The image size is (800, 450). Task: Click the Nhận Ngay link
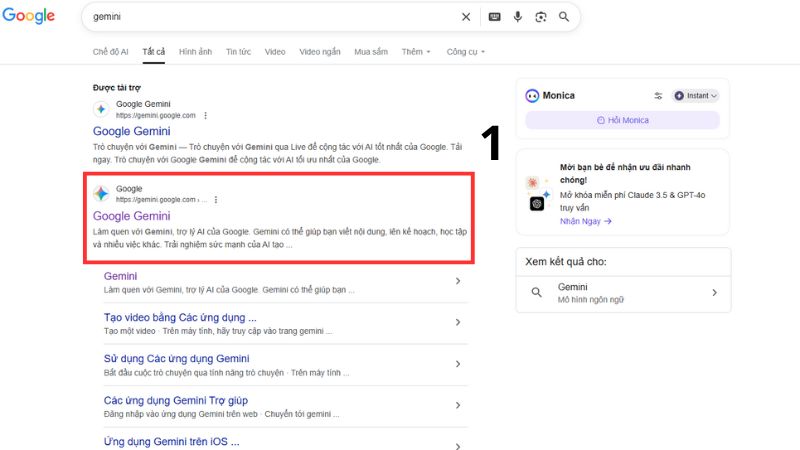coord(585,221)
